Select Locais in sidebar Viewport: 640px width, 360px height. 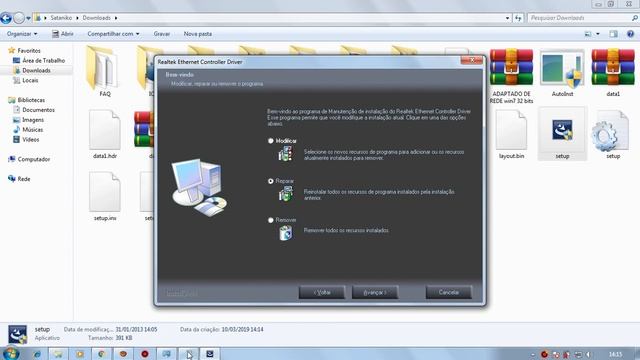[30, 80]
